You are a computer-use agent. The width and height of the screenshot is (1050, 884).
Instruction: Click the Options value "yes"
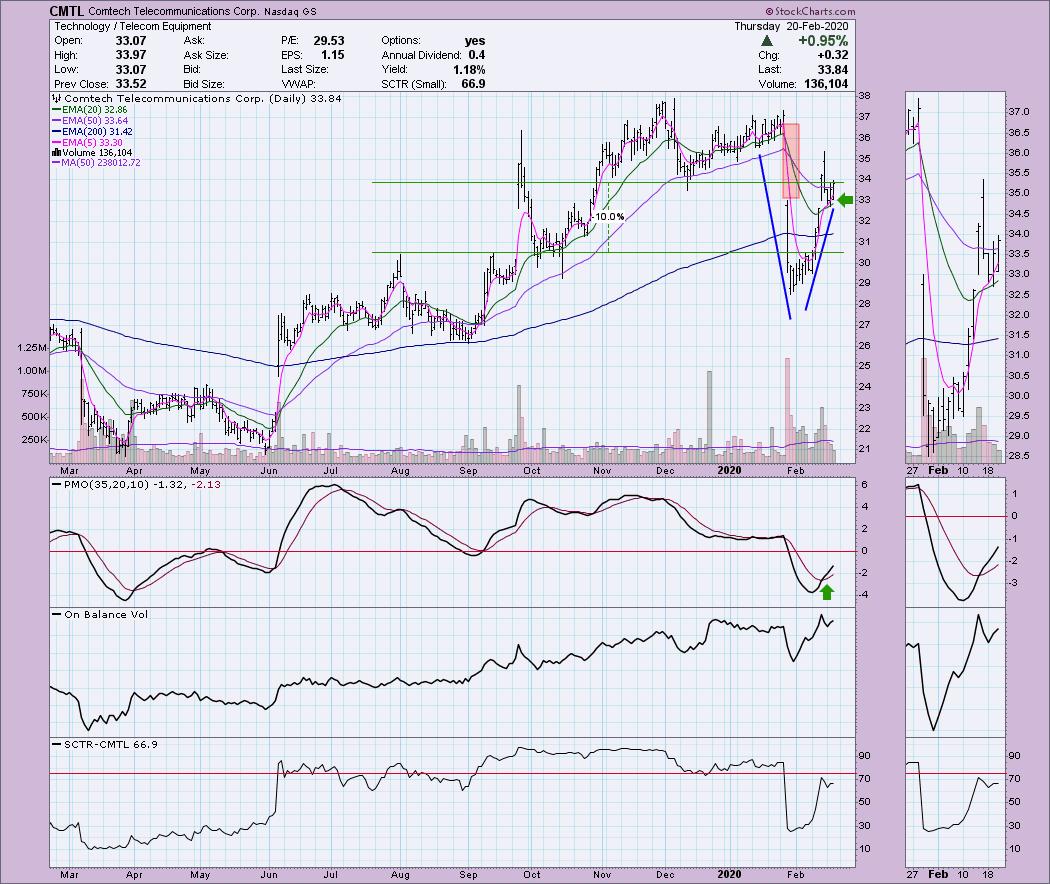[x=475, y=41]
